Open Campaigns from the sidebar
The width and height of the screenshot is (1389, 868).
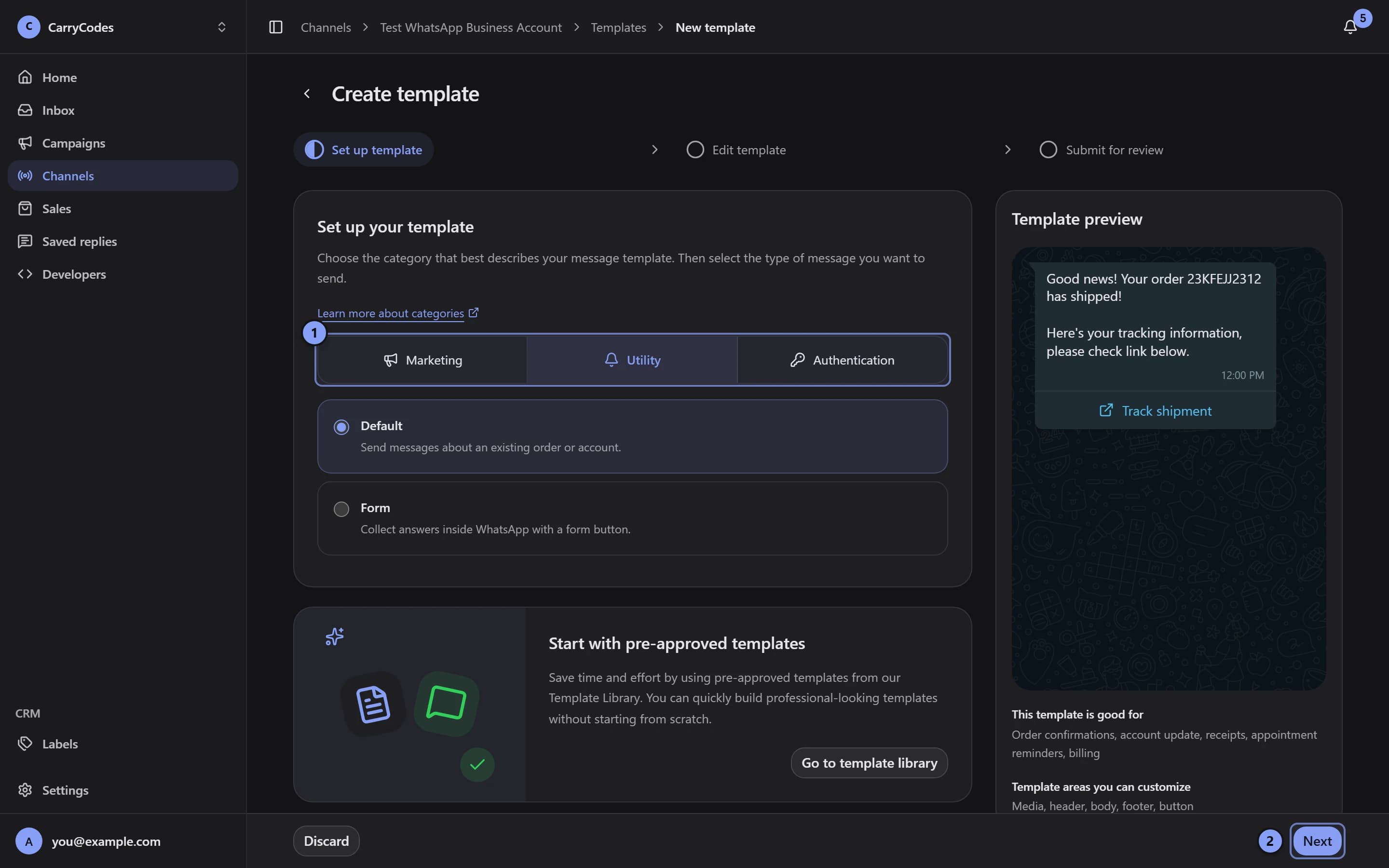pos(123,143)
